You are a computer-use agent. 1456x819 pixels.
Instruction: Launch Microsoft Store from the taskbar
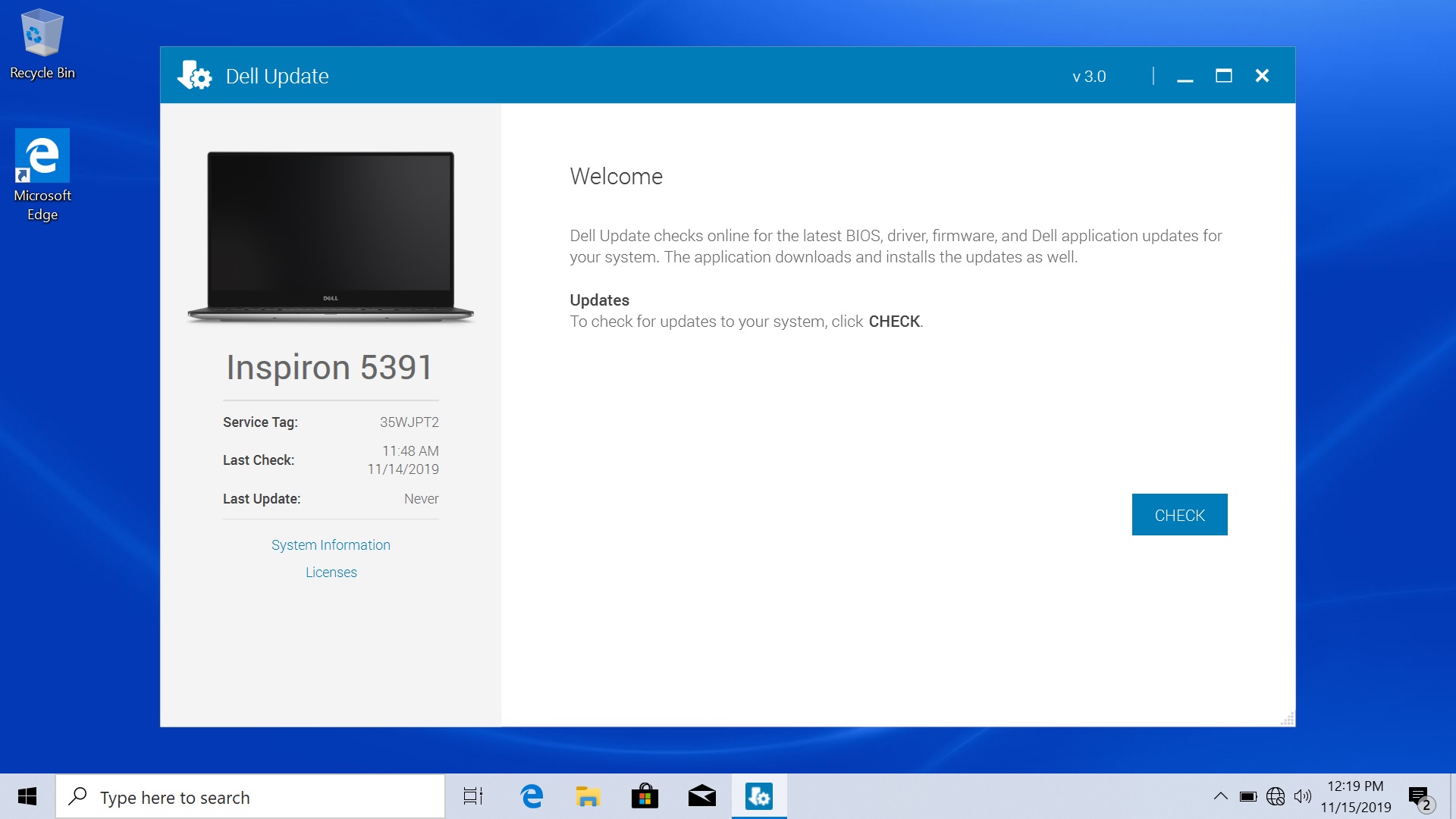(x=644, y=796)
